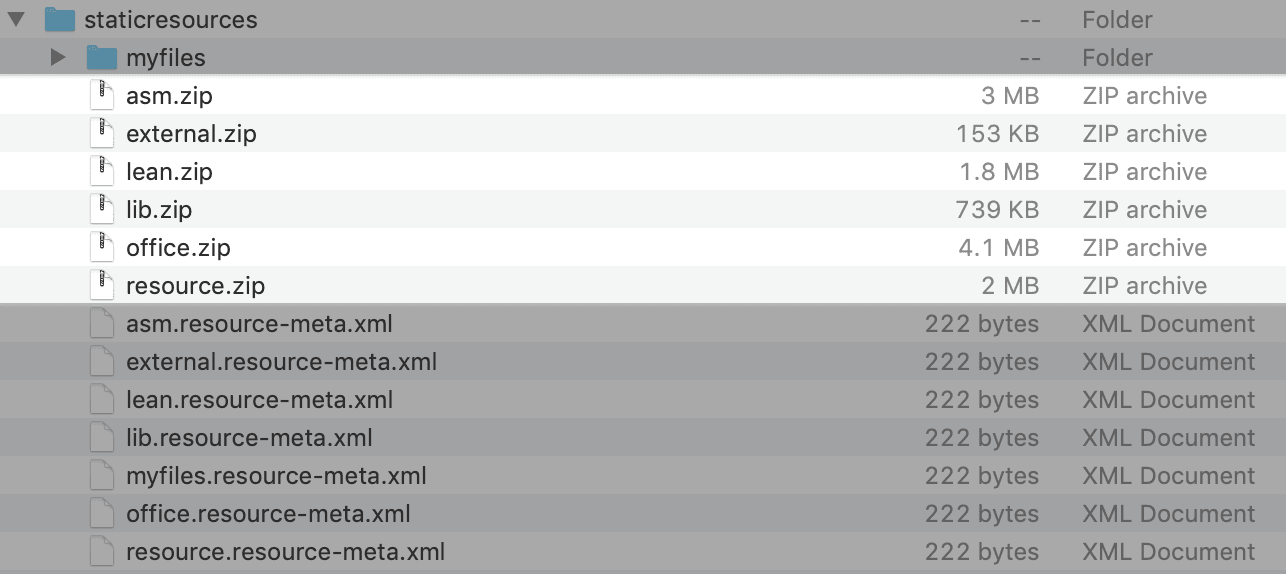
Task: Click the staticresources folder icon
Action: 60,19
